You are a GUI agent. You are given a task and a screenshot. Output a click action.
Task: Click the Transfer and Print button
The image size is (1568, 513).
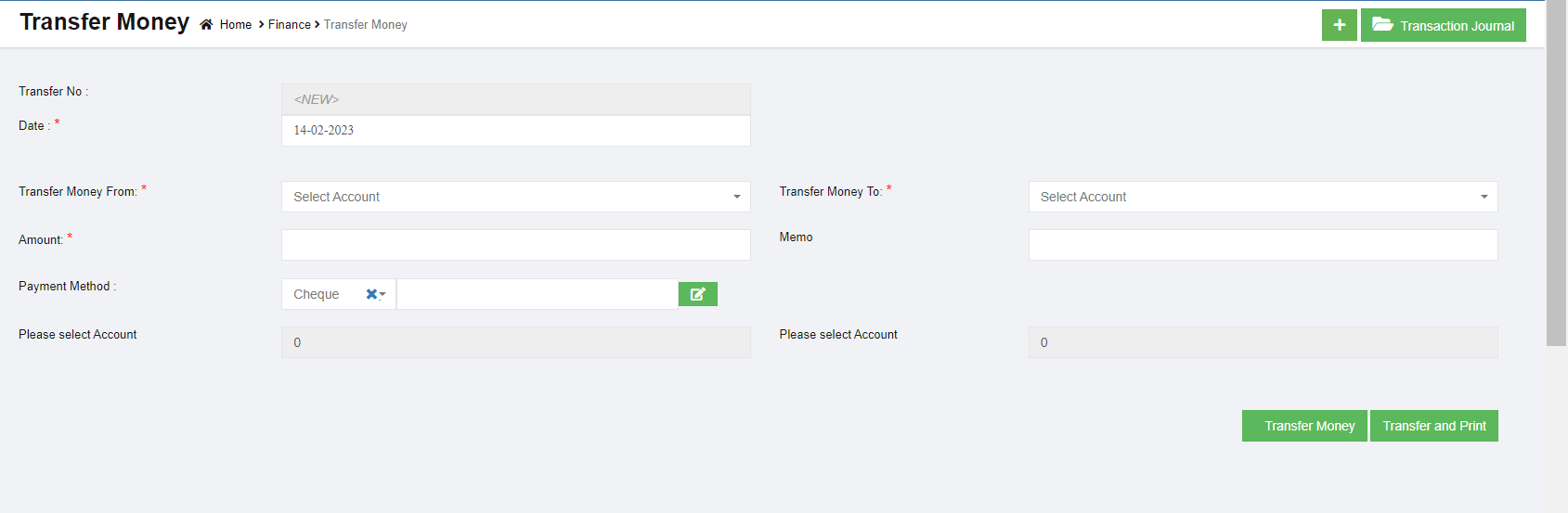point(1433,426)
